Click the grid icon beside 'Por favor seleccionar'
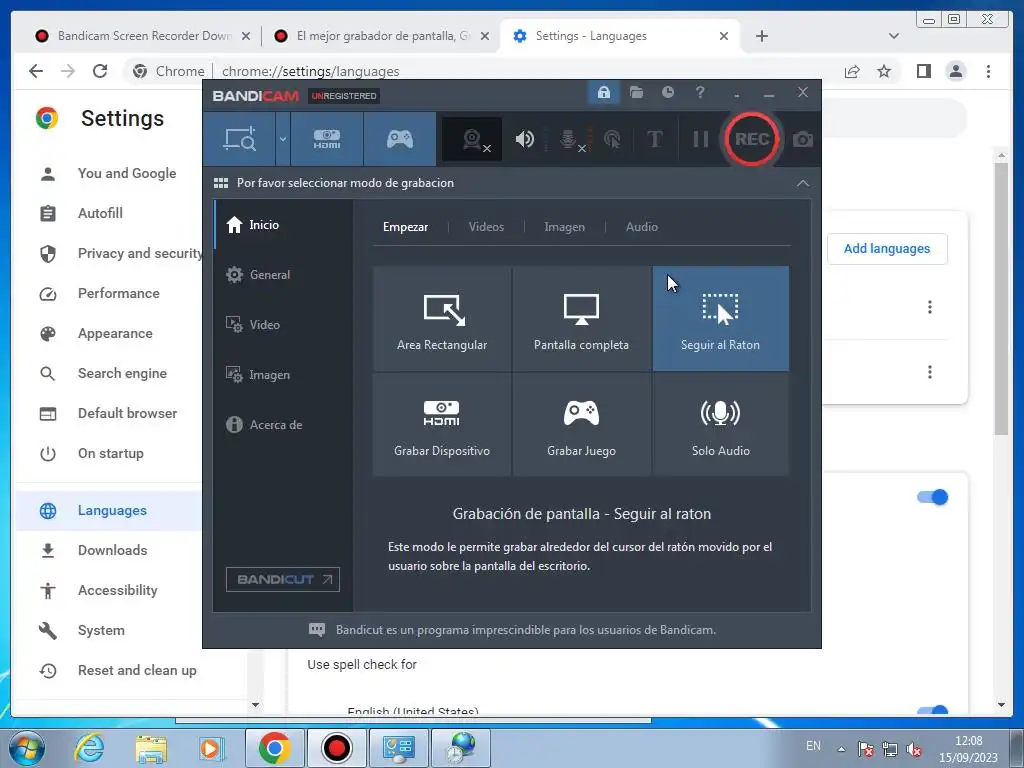Viewport: 1024px width, 768px height. [221, 183]
